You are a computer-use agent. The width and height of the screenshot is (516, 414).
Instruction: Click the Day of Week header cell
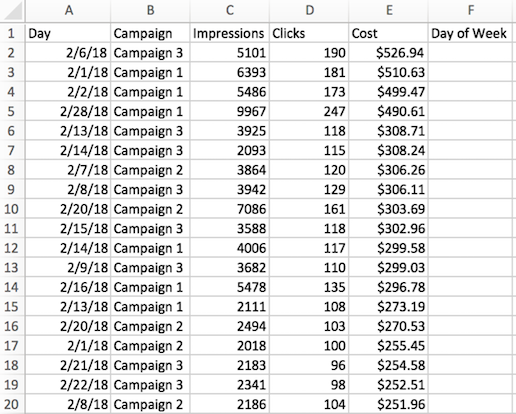click(470, 33)
